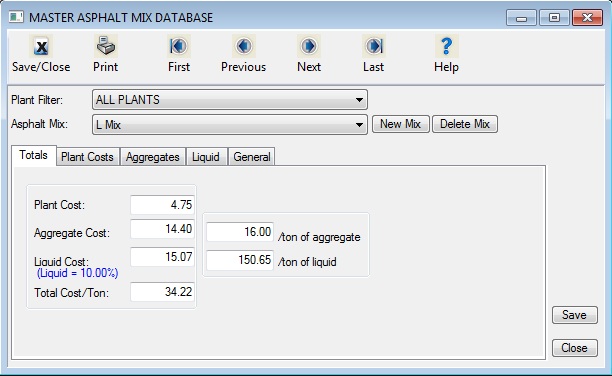612x376 pixels.
Task: Click the Aggregate Cost field showing 14.40
Action: tap(162, 229)
